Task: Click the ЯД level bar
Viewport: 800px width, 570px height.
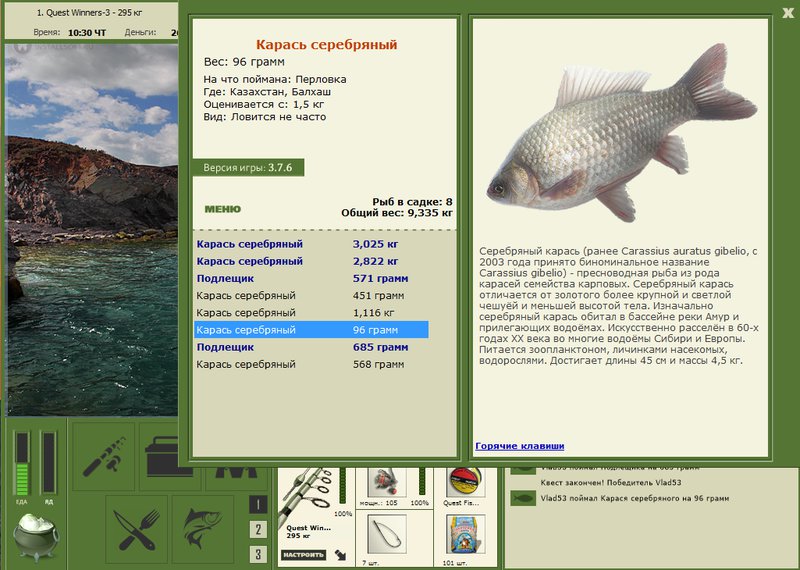Action: pos(48,463)
